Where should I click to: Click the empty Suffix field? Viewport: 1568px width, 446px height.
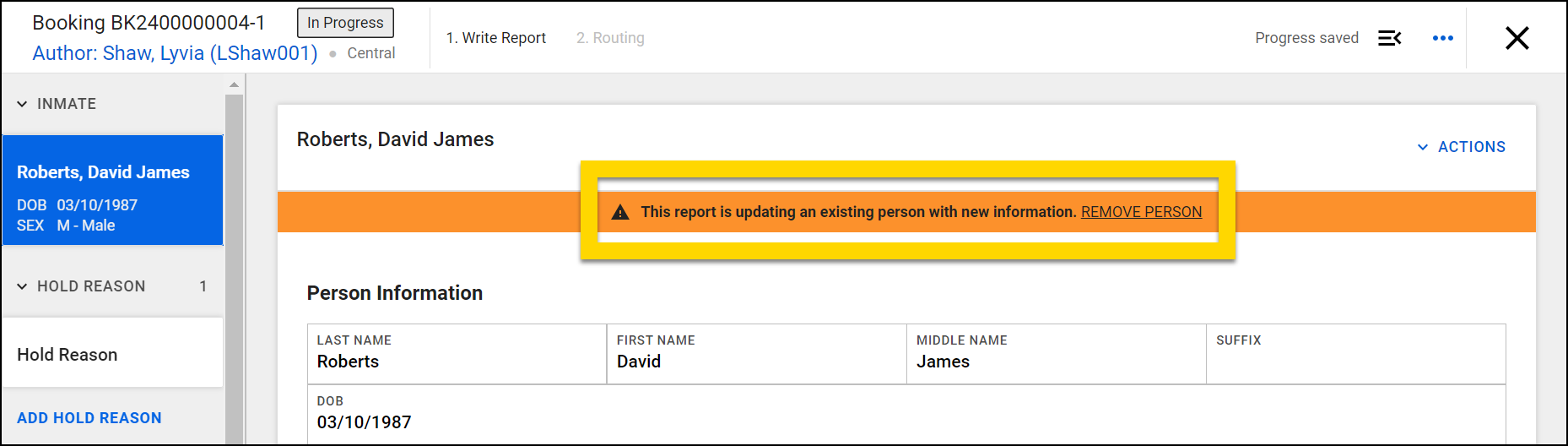pyautogui.click(x=1356, y=354)
